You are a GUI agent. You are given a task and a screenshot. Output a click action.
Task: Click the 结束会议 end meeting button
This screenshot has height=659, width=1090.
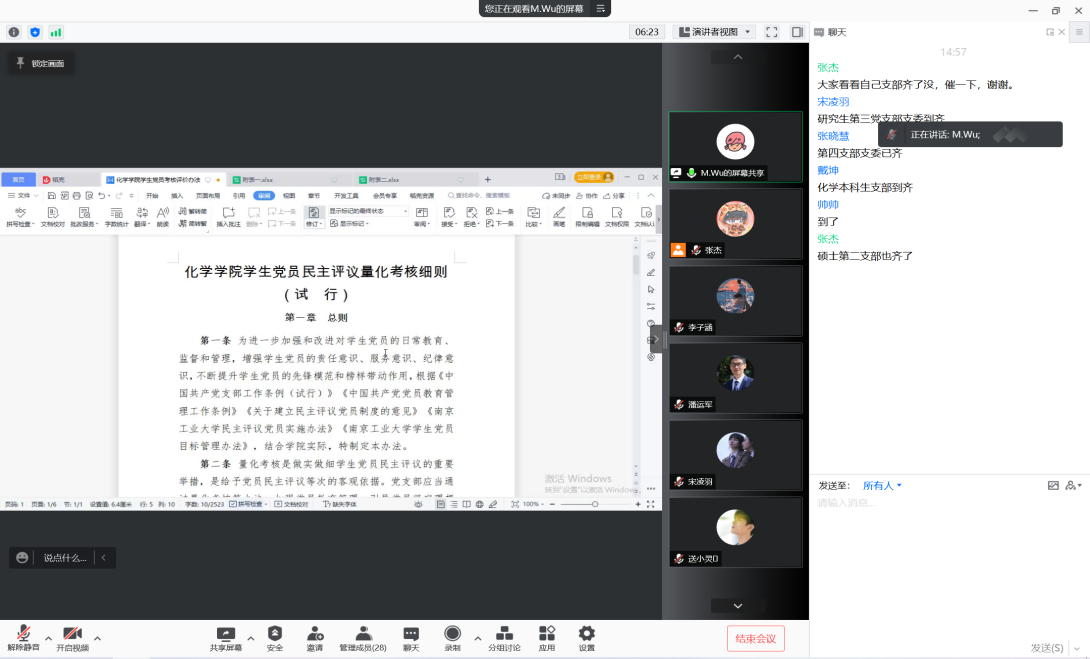[x=755, y=638]
